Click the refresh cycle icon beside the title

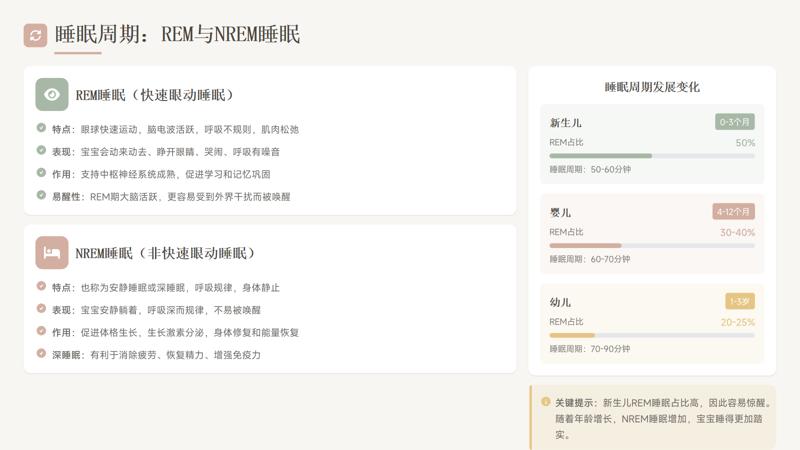tap(35, 35)
